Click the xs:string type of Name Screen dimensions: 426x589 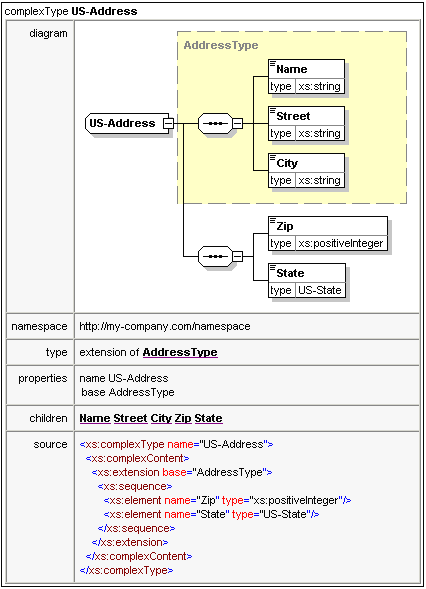click(319, 86)
